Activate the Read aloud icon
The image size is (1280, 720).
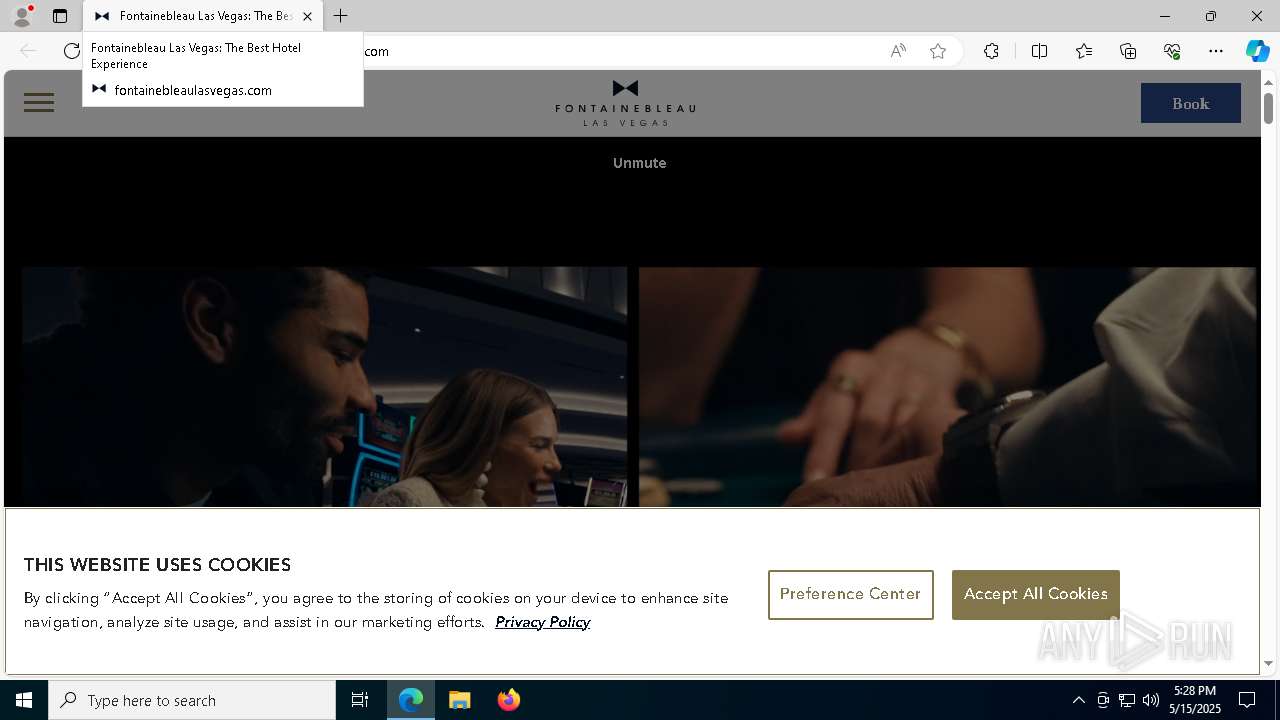coord(898,51)
